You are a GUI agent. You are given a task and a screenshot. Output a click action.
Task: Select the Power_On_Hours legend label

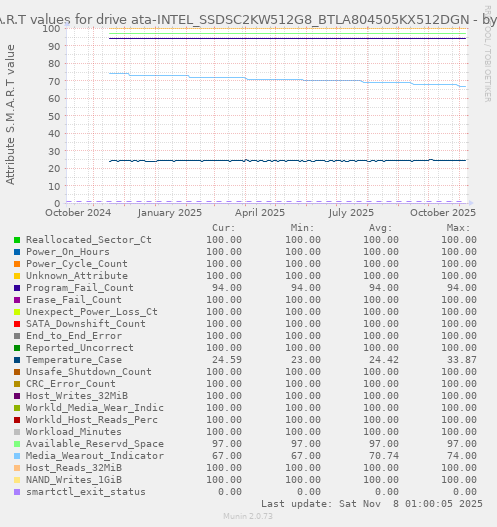[68, 252]
